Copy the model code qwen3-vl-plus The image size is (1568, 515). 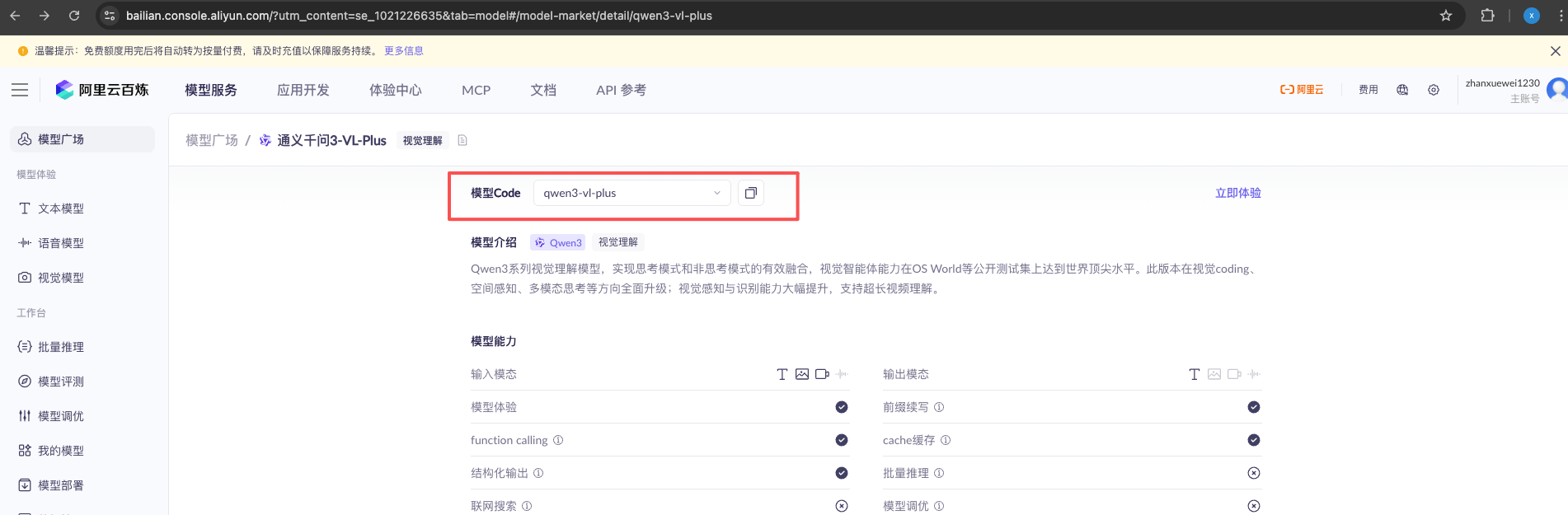click(x=750, y=193)
